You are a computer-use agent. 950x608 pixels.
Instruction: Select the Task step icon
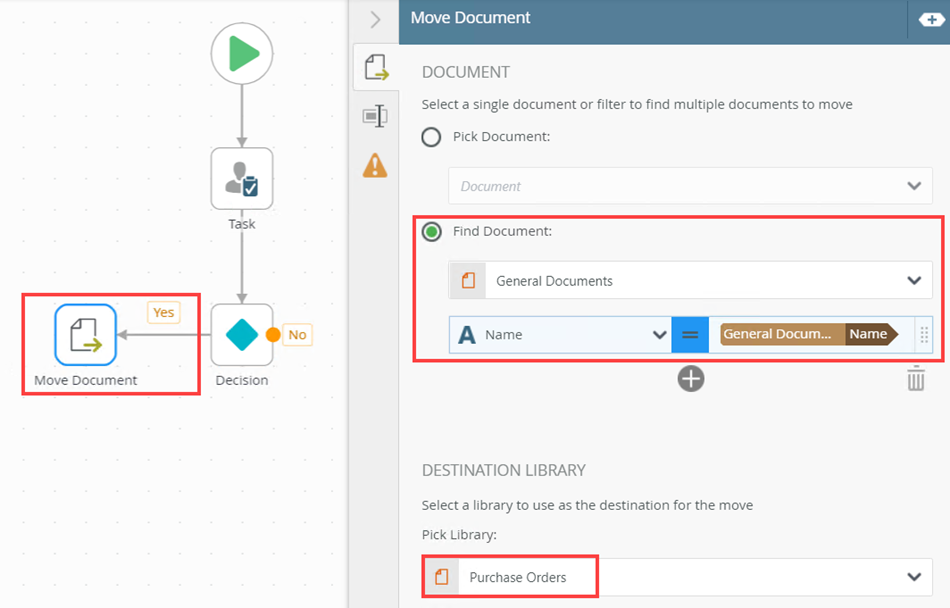tap(242, 179)
